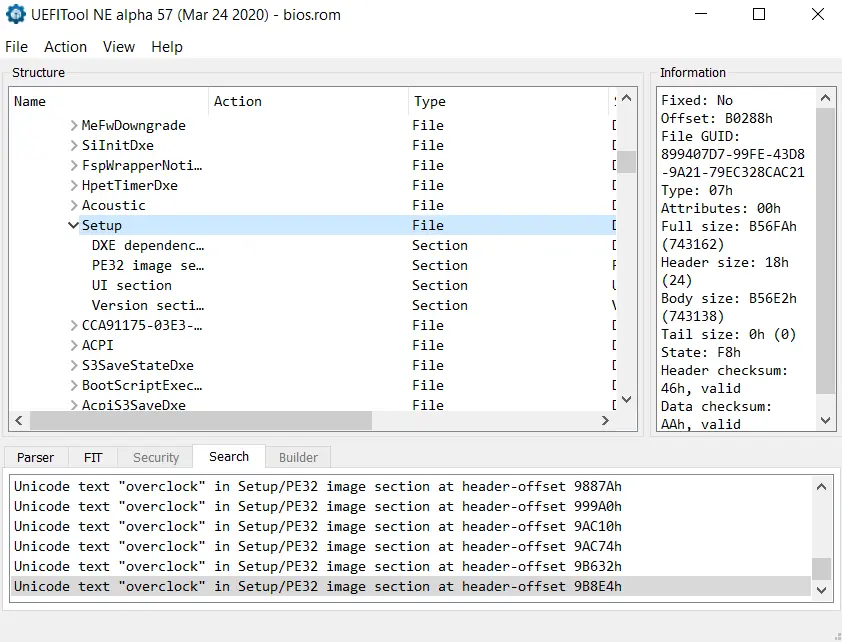The width and height of the screenshot is (842, 642).
Task: Click the UEFITool app icon in title bar
Action: [16, 14]
